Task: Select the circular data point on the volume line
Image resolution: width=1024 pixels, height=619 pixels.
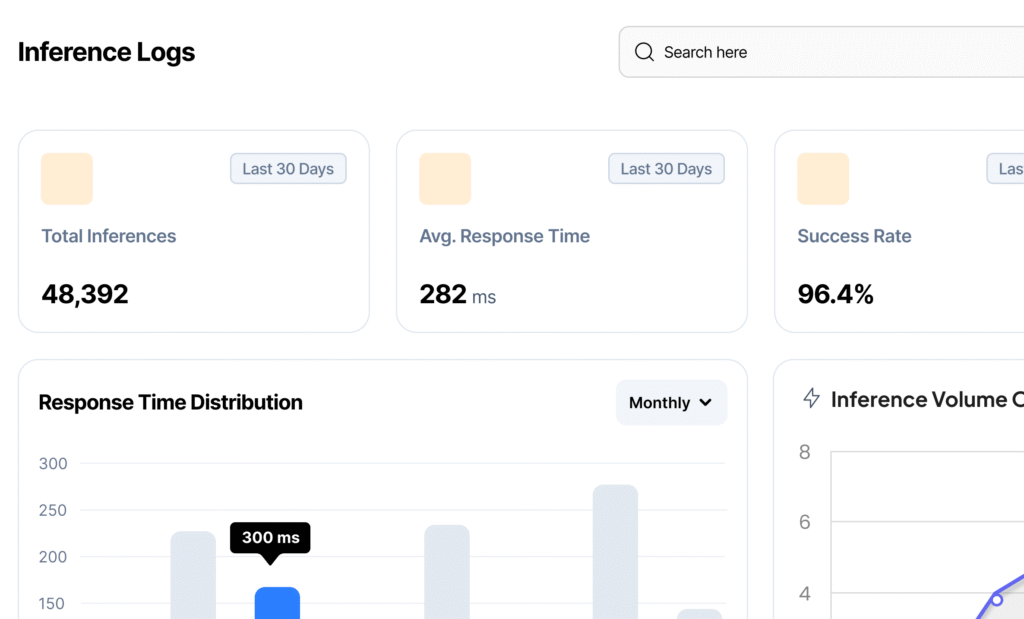Action: [x=996, y=599]
